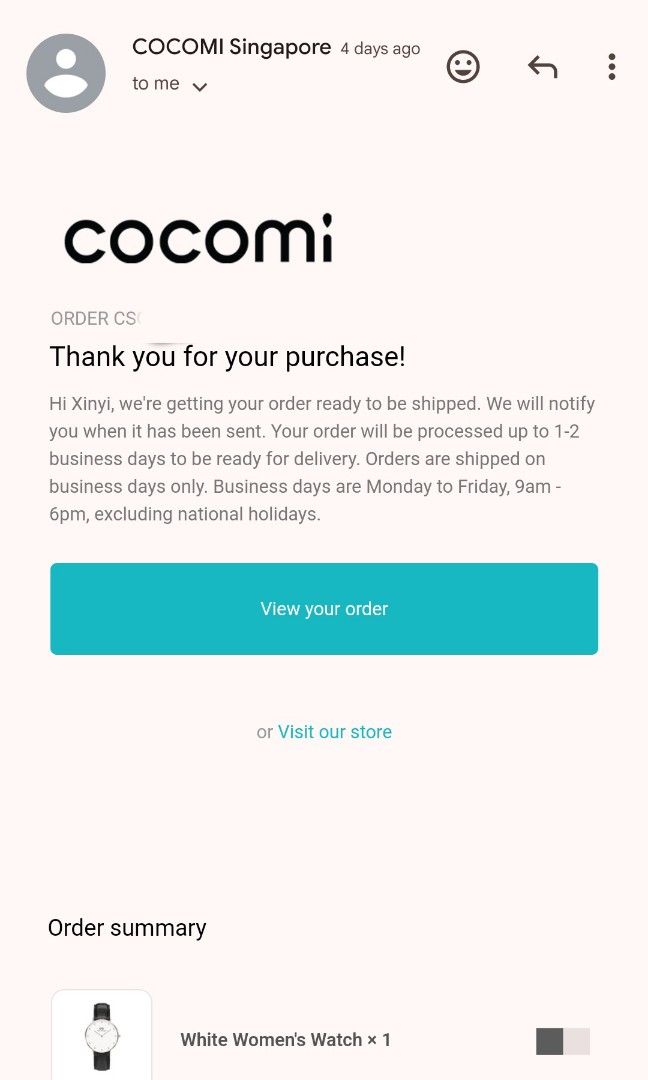The image size is (648, 1080).
Task: Open the three-dot more options menu
Action: point(612,67)
